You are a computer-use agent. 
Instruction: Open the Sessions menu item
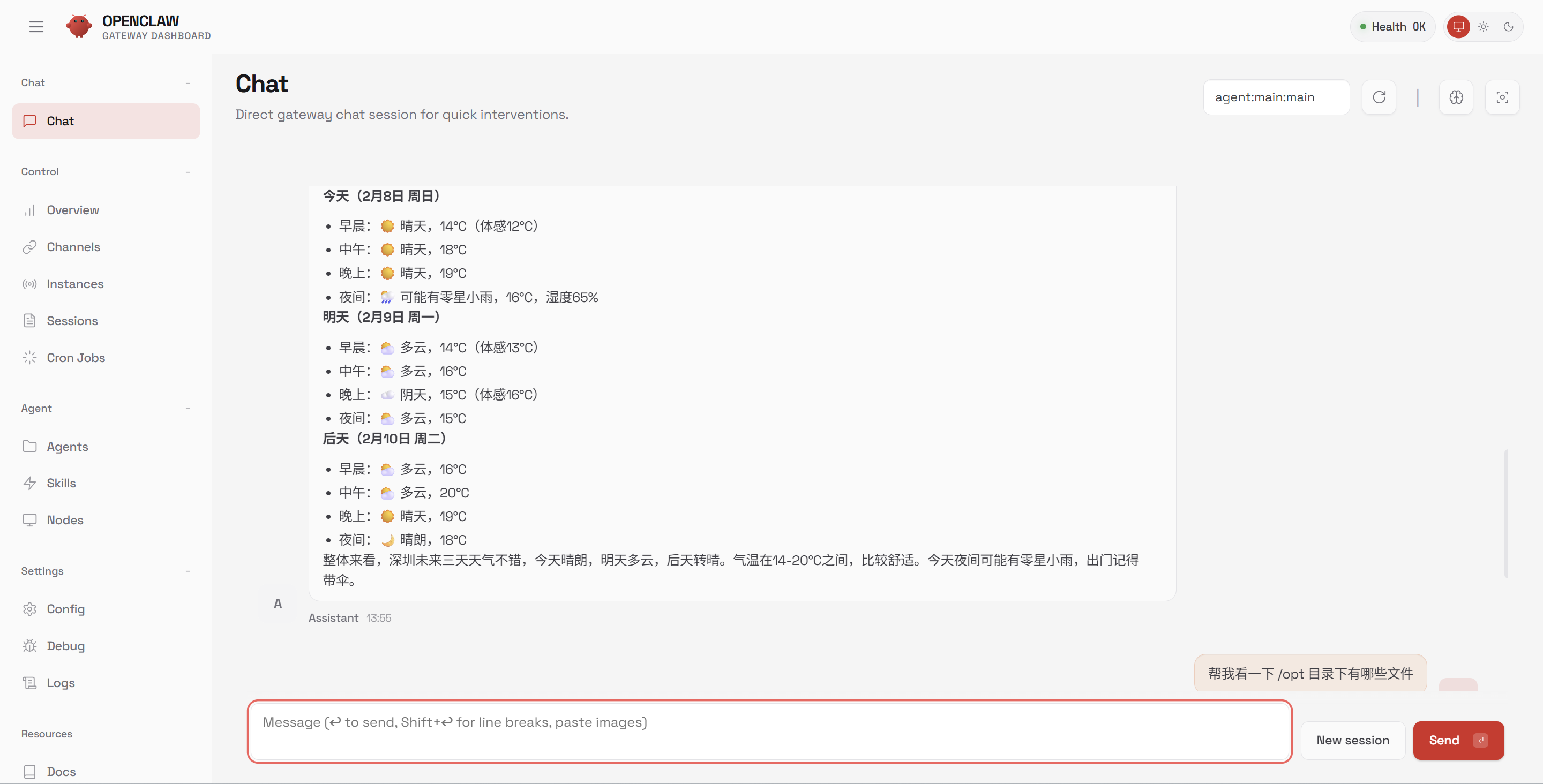72,320
